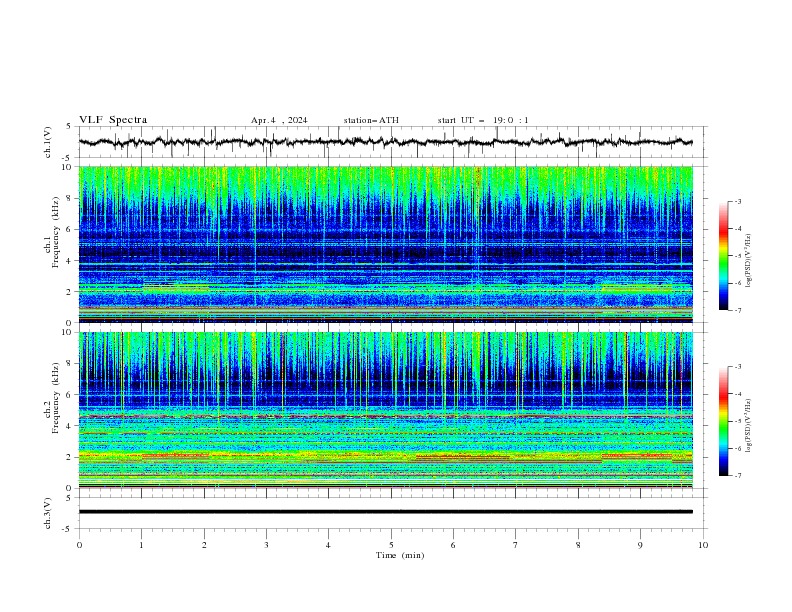Viewport: 792px width, 612px height.
Task: Click the 'ch.1(V)' axis label
Action: (x=48, y=143)
